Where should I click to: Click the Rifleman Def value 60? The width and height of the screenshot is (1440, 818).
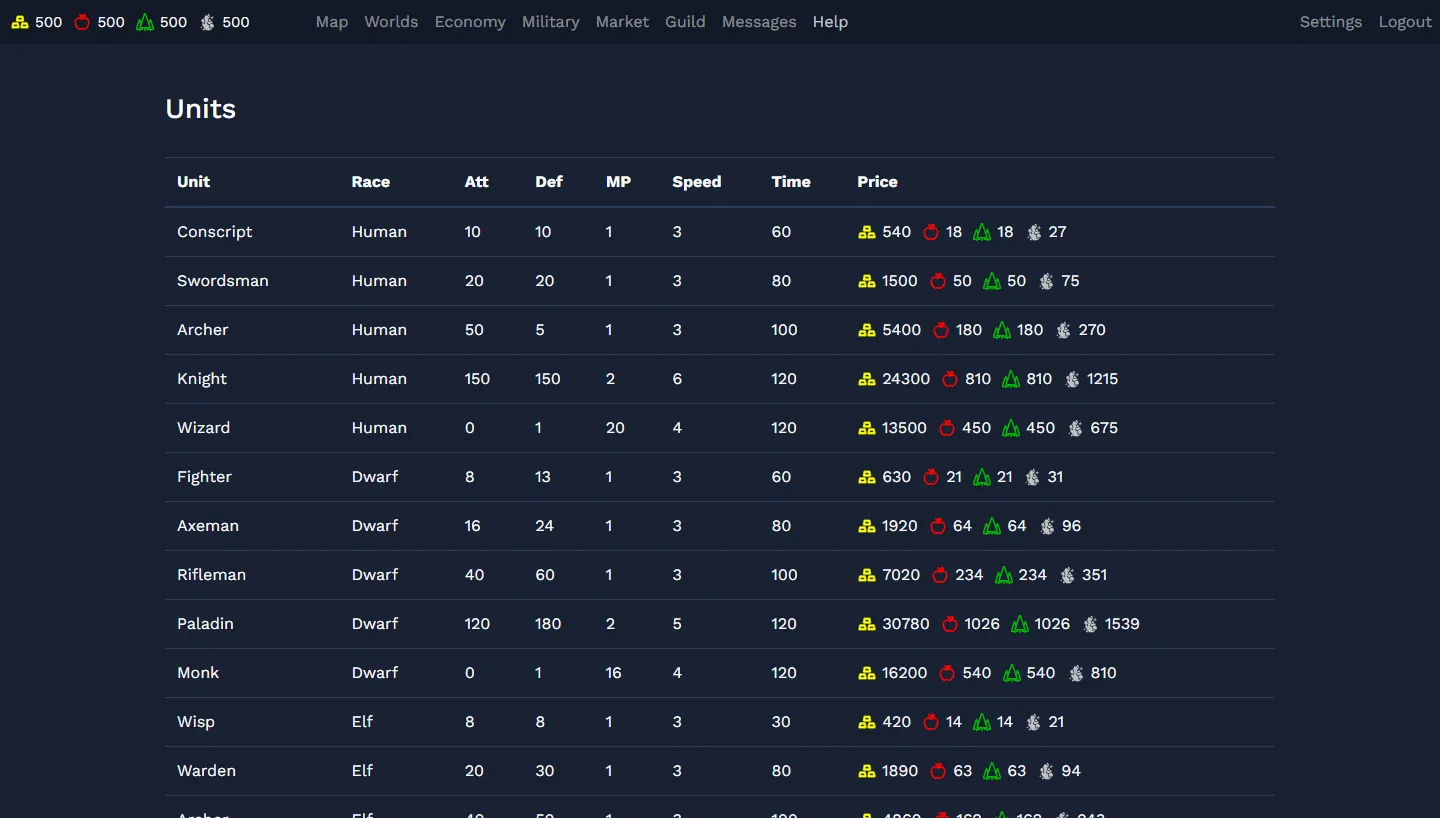[545, 575]
